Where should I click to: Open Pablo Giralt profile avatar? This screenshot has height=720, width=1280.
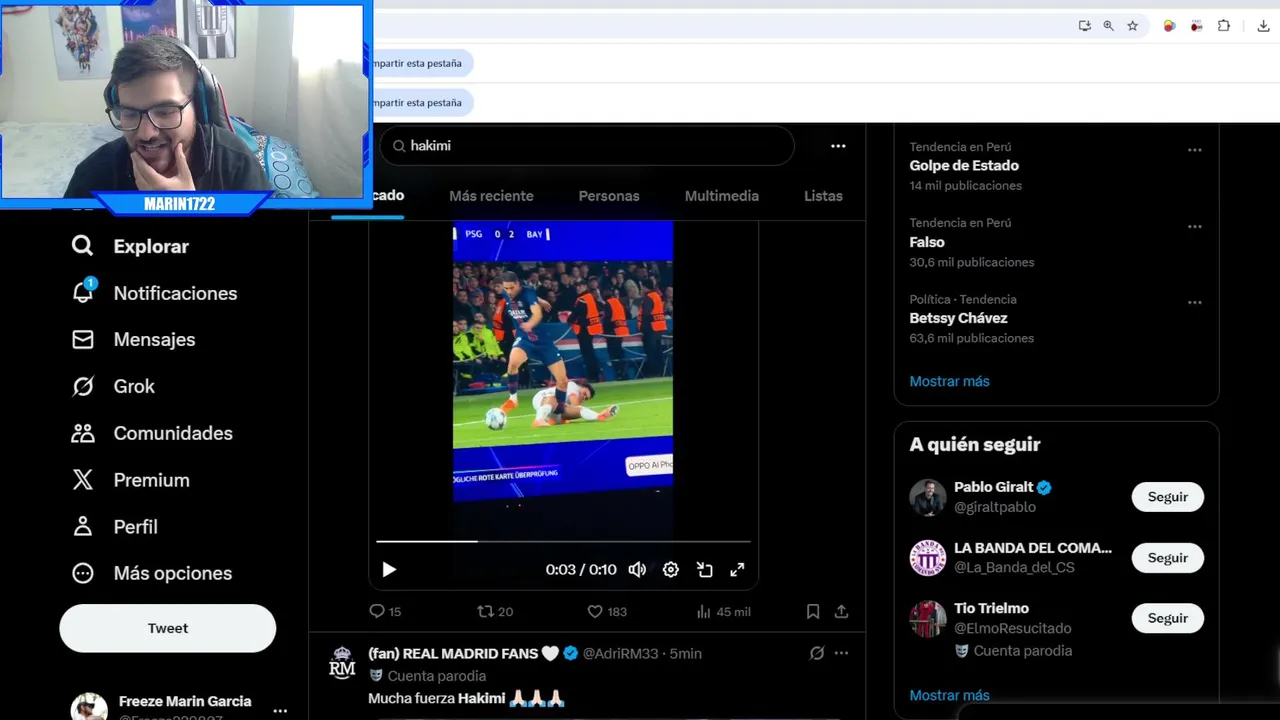pos(927,497)
